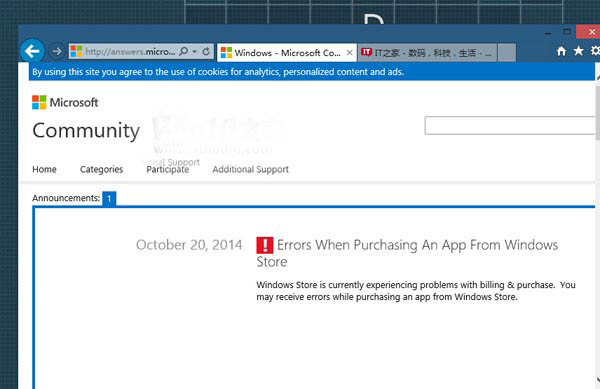Viewport: 600px width, 389px height.
Task: Minimize the browser window
Action: [548, 33]
